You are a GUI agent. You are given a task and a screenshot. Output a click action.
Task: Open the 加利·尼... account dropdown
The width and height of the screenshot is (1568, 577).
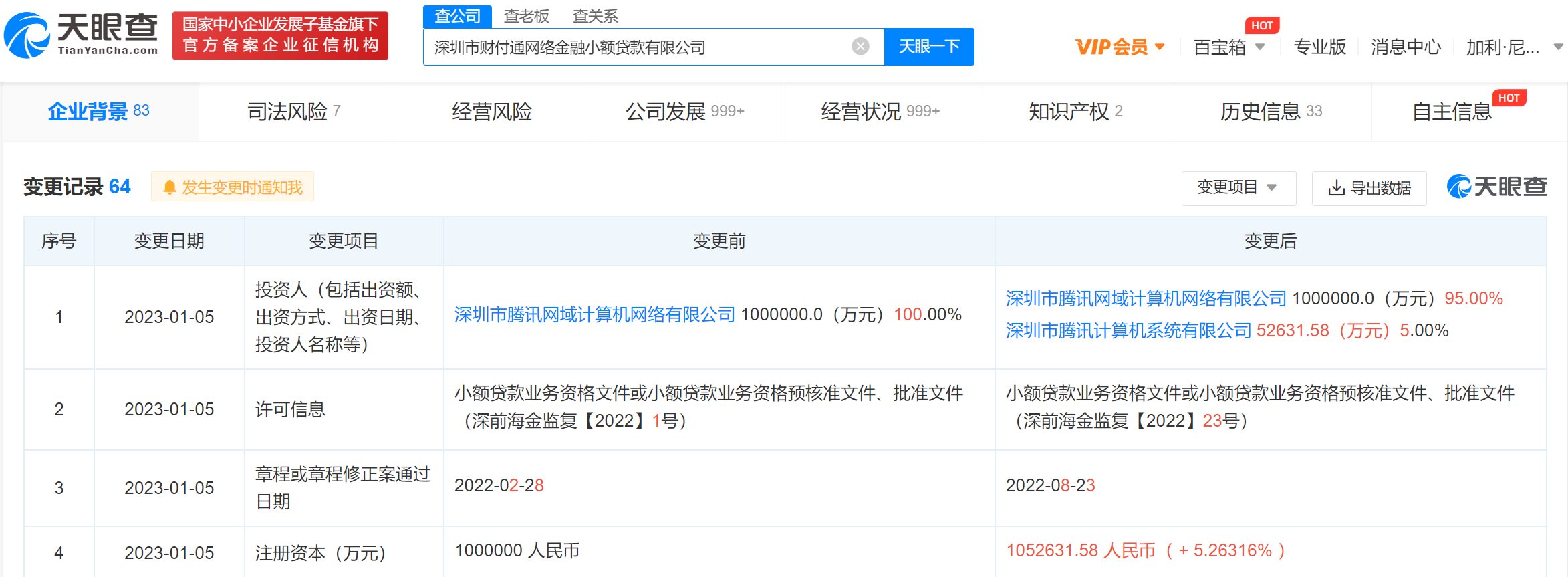[x=1514, y=47]
